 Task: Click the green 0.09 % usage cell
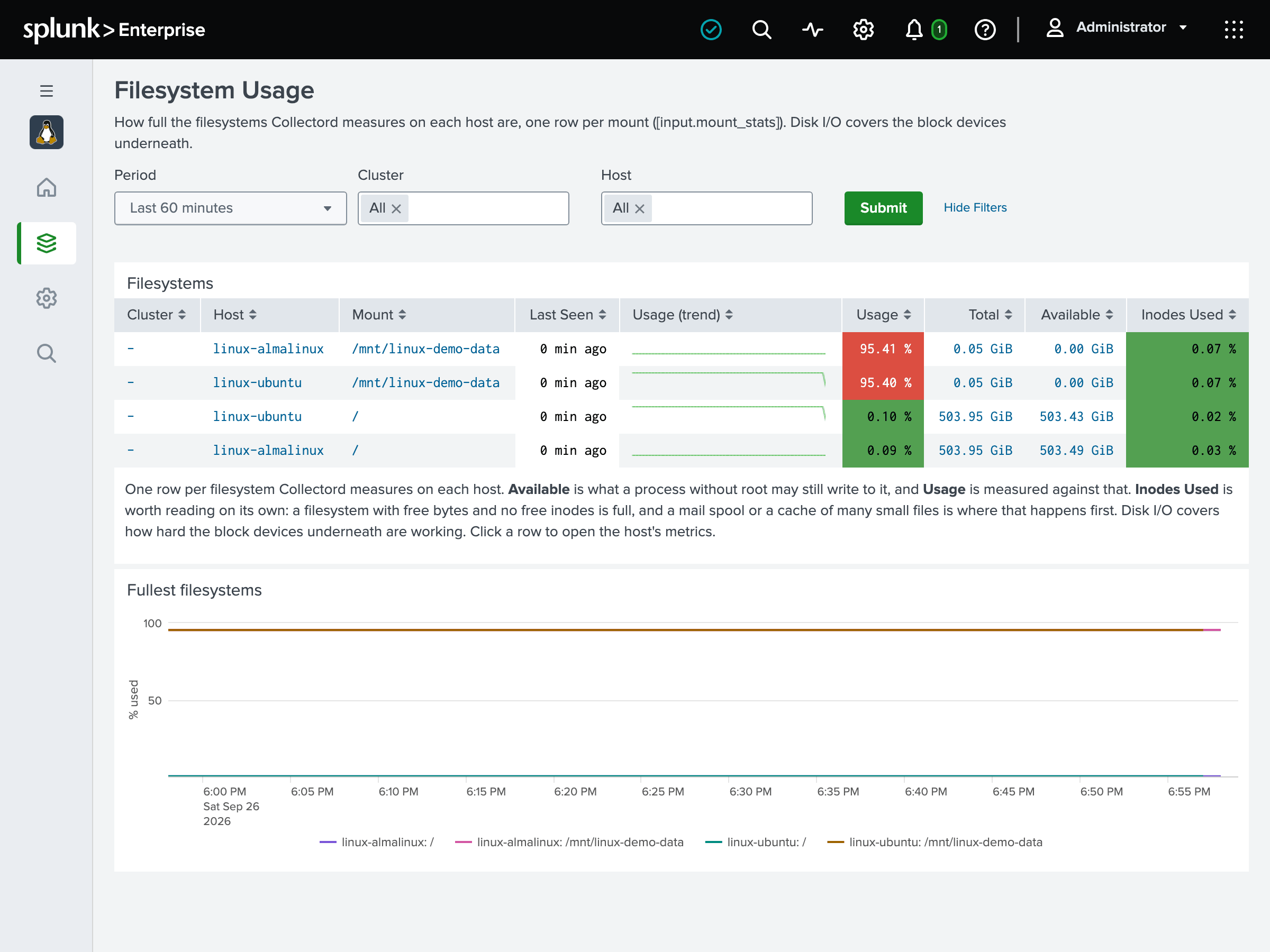(x=883, y=451)
